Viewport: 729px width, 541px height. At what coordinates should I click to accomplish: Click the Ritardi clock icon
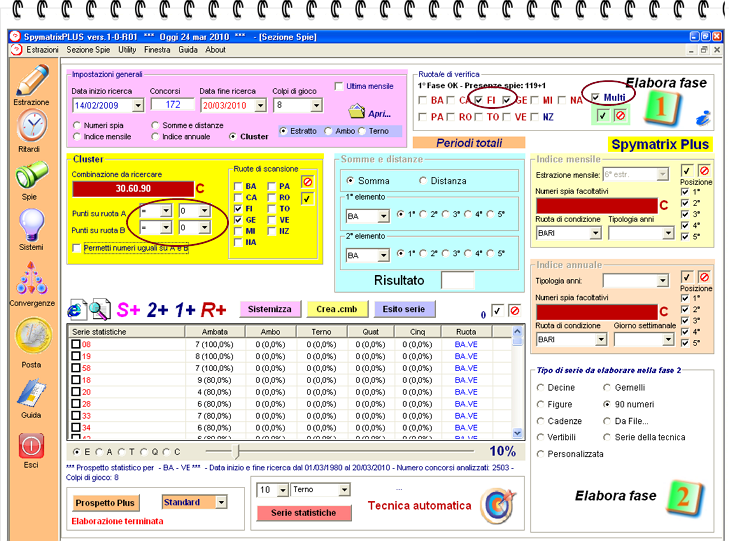click(31, 126)
